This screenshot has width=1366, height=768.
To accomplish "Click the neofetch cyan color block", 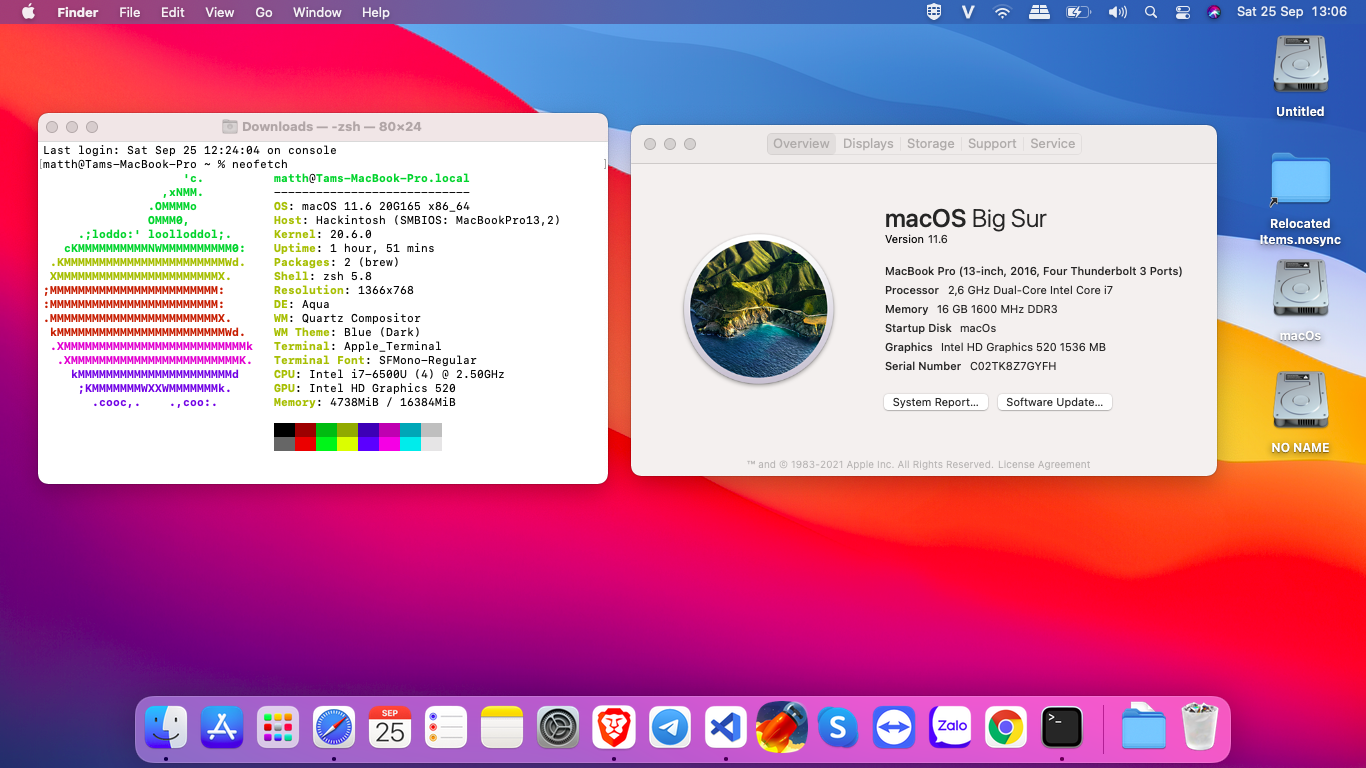I will [x=410, y=444].
